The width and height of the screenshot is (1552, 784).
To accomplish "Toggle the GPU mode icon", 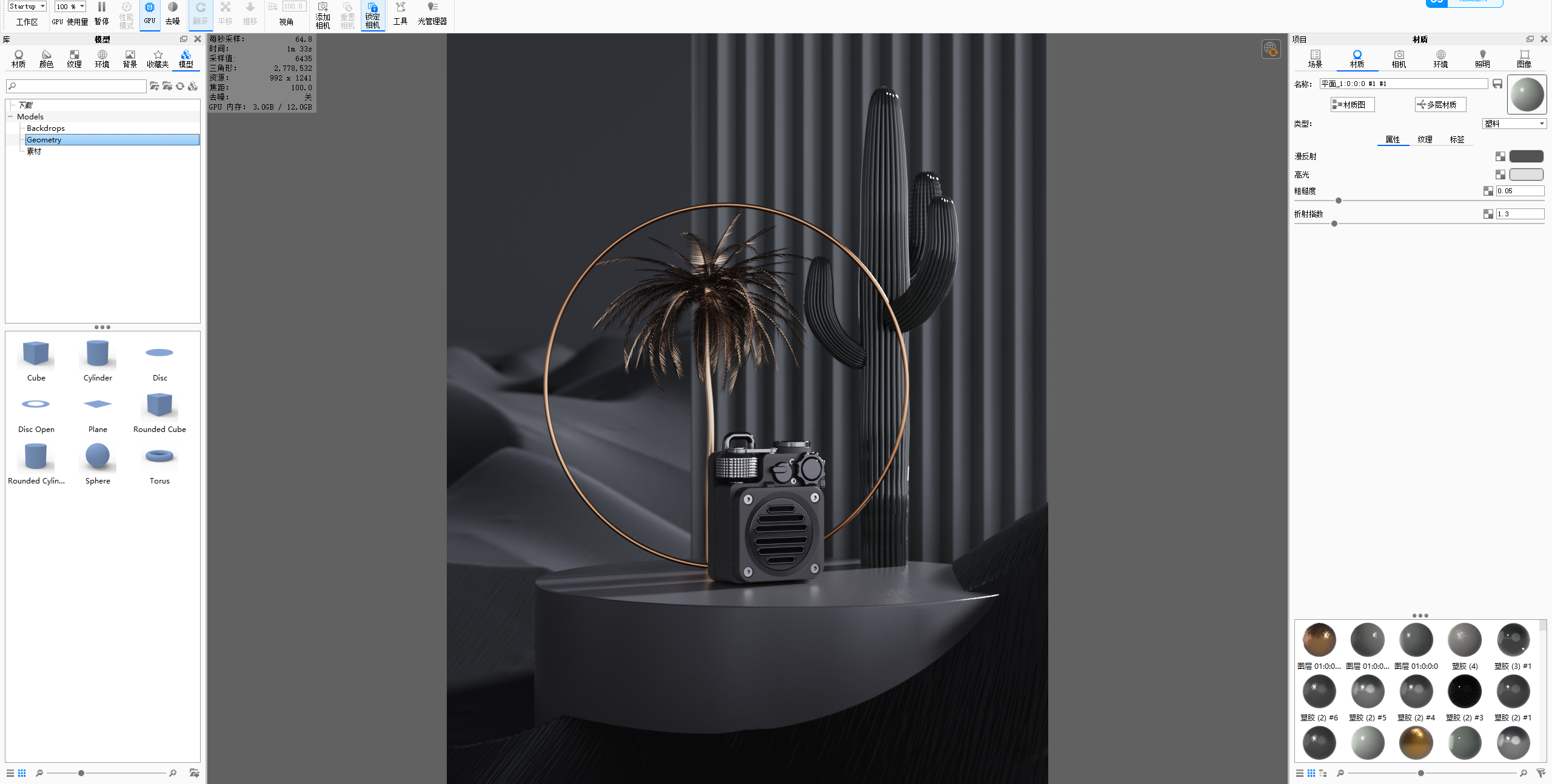I will click(x=149, y=8).
